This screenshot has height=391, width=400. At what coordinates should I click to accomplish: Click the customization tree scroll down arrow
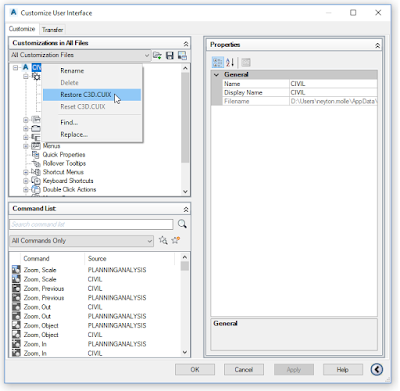point(185,192)
